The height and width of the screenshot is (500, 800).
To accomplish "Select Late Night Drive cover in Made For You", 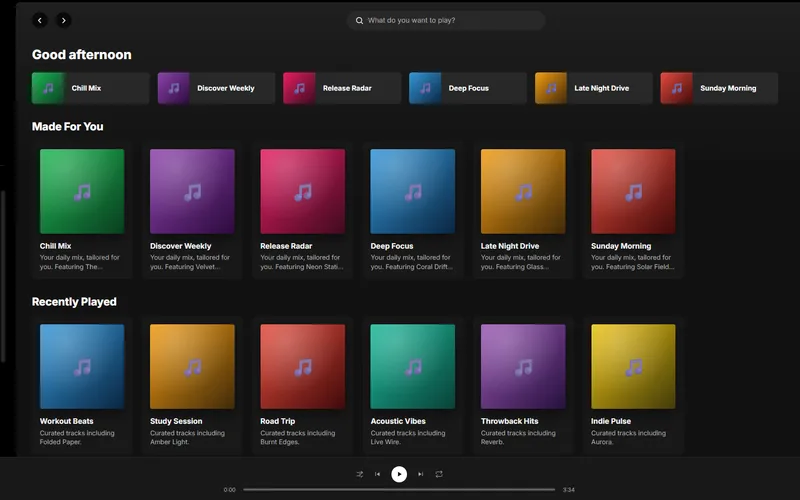I will pyautogui.click(x=523, y=191).
